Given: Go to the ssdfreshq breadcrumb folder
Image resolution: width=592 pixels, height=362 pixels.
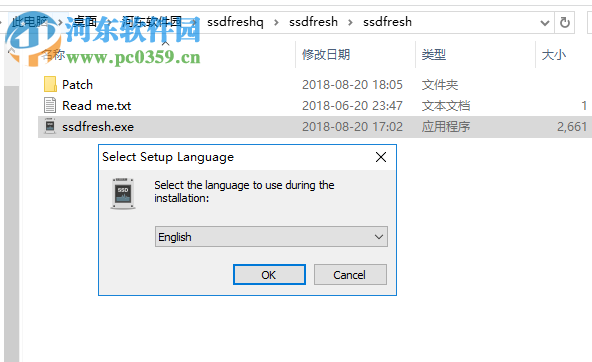Looking at the screenshot, I should (x=235, y=22).
